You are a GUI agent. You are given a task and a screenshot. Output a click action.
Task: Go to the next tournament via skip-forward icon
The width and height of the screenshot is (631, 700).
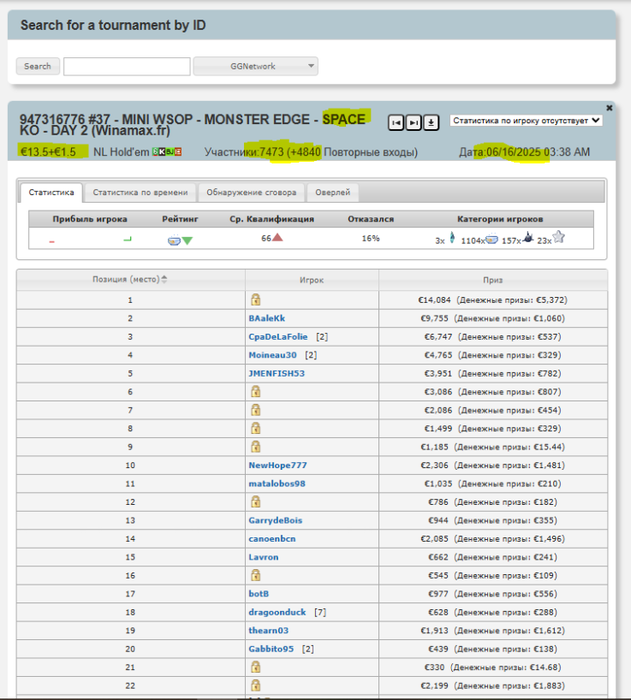tap(414, 122)
